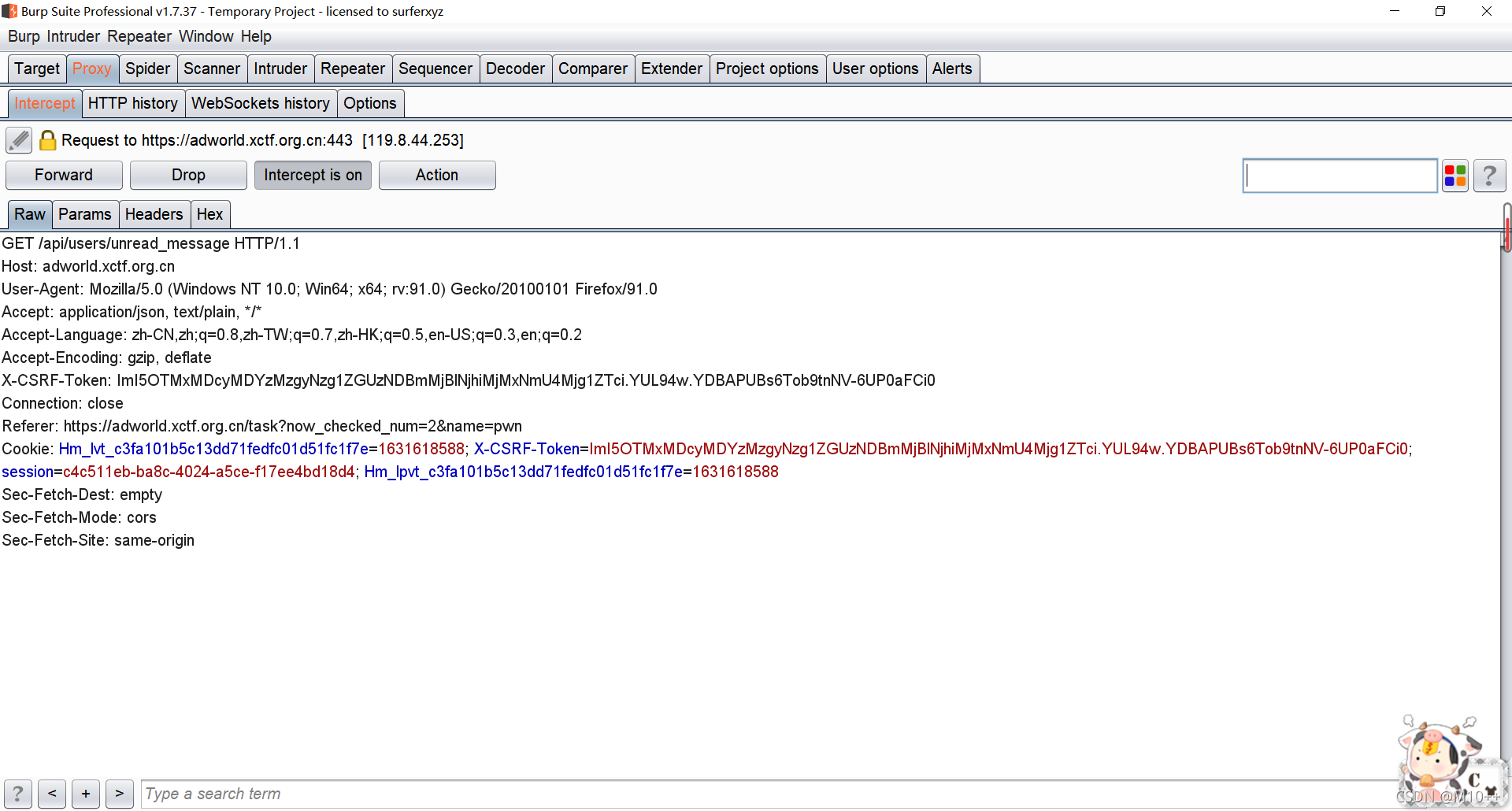
Task: Switch to the Target tab
Action: pos(37,69)
